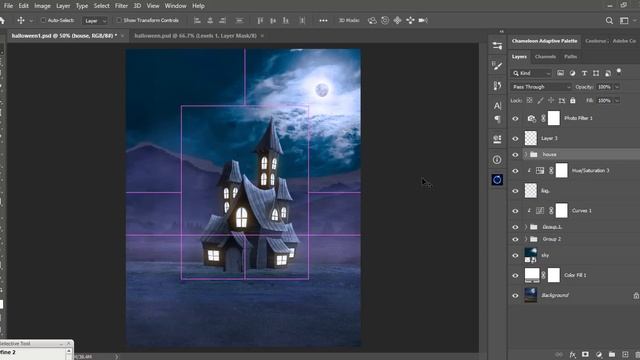Expand the group above Group 2
The height and width of the screenshot is (360, 640).
click(x=526, y=227)
